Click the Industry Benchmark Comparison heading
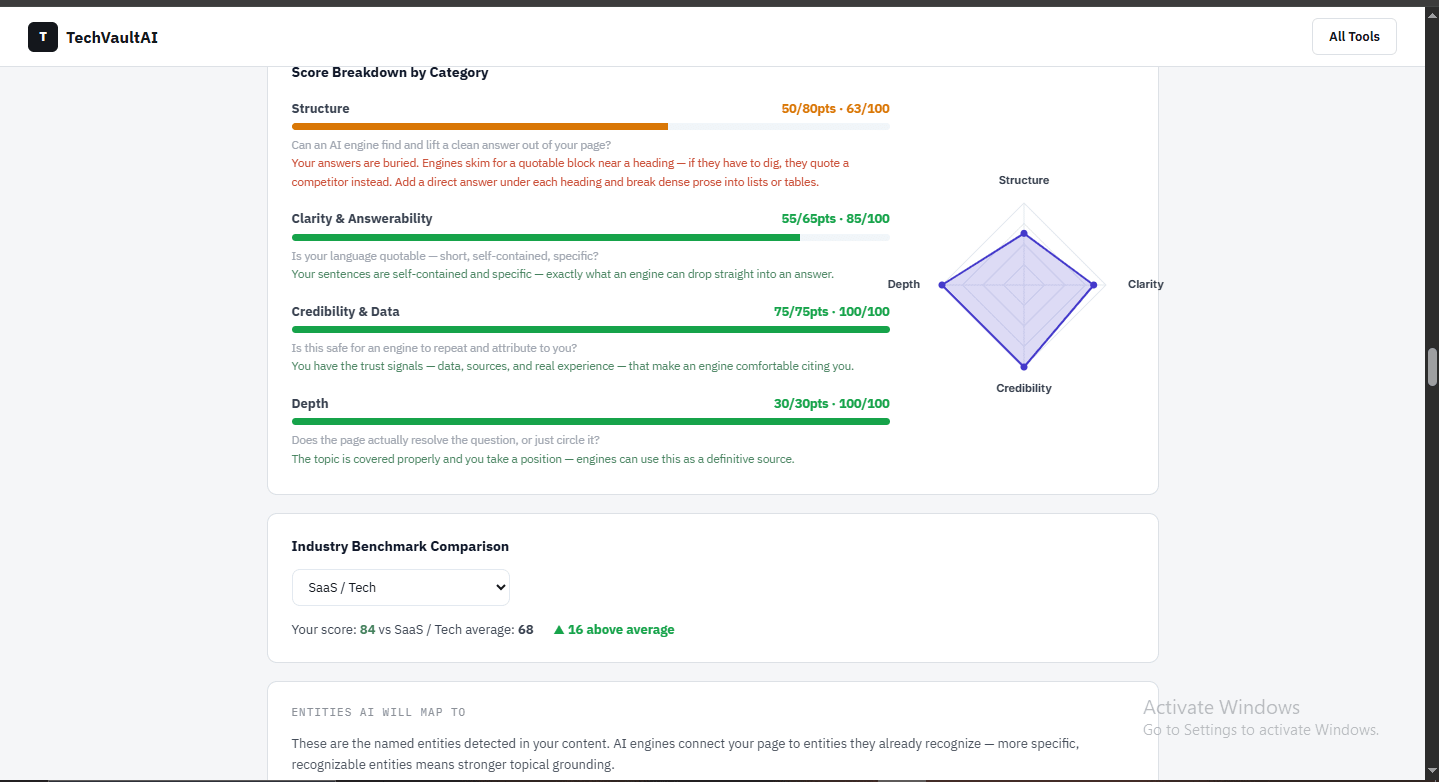 click(x=400, y=546)
